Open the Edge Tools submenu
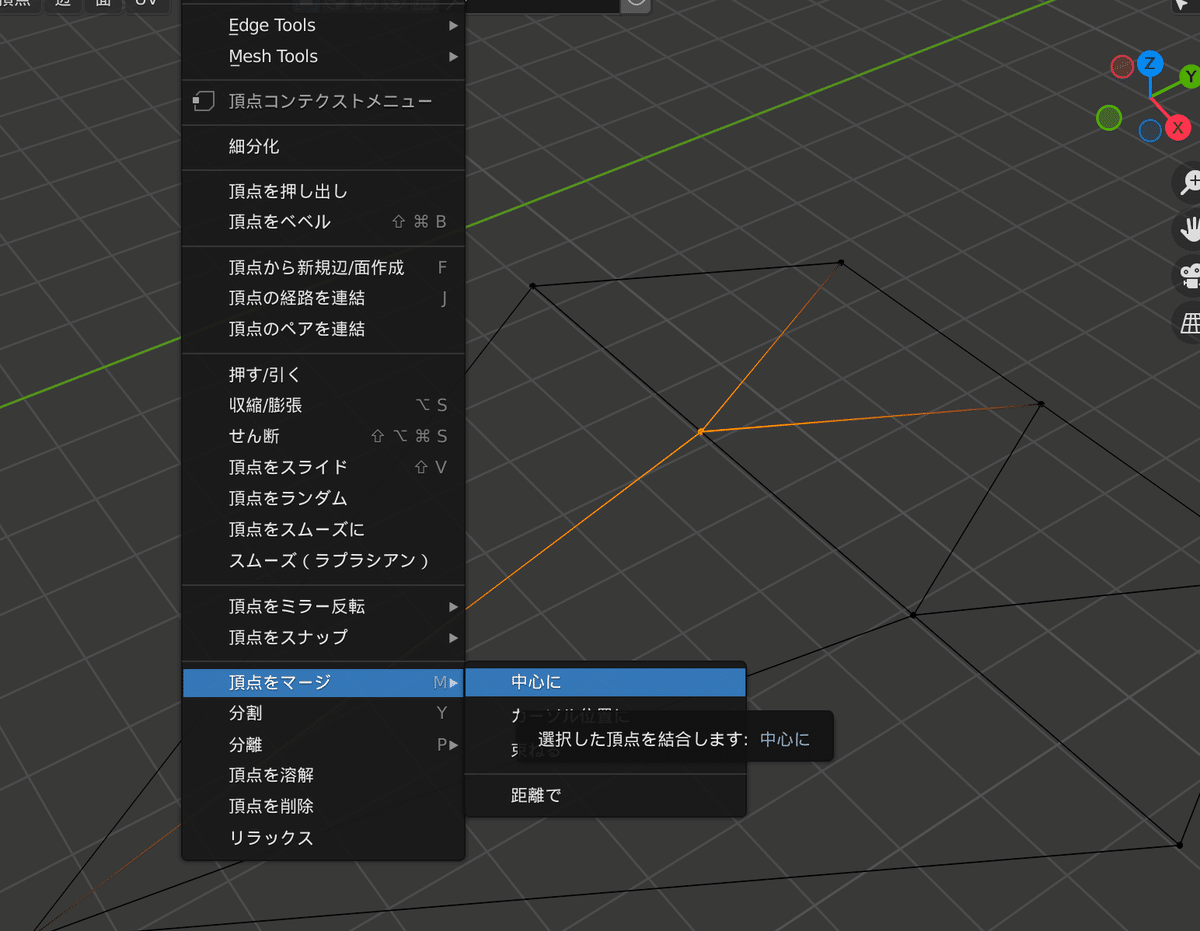The image size is (1200, 931). point(323,25)
